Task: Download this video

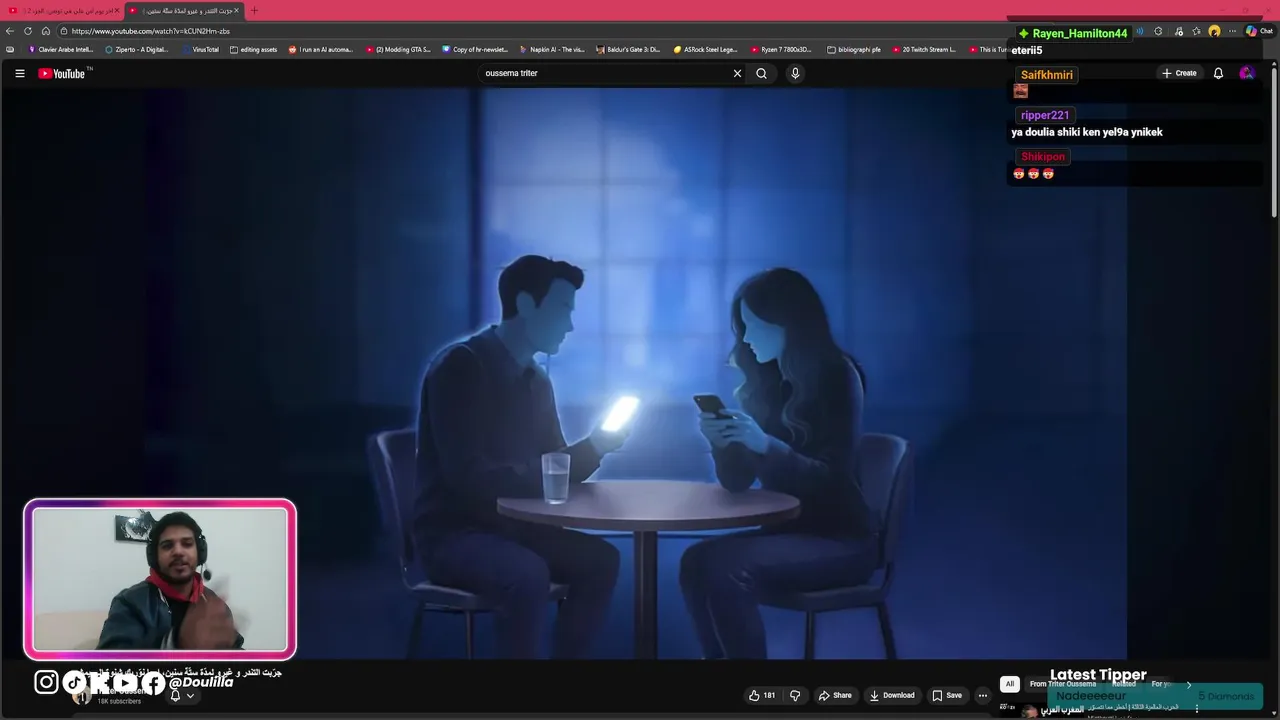Action: pyautogui.click(x=892, y=695)
